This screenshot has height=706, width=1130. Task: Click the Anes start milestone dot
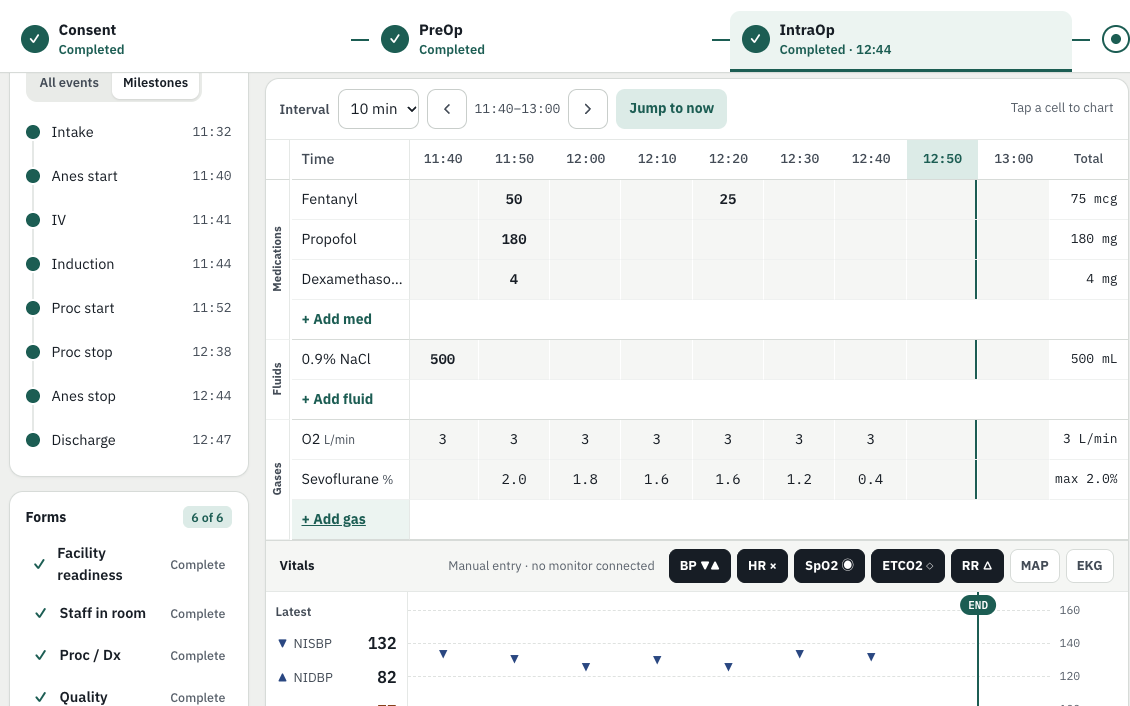[x=32, y=176]
